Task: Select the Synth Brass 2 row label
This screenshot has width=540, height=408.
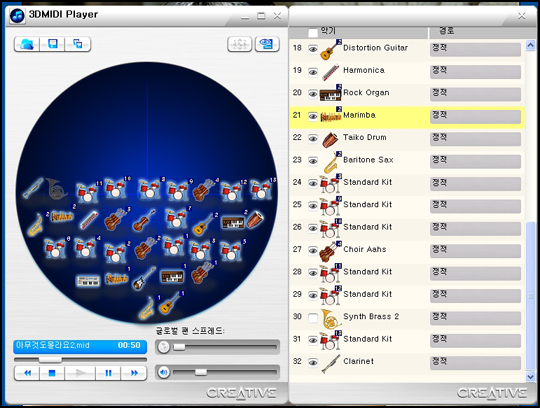Action: [x=371, y=316]
